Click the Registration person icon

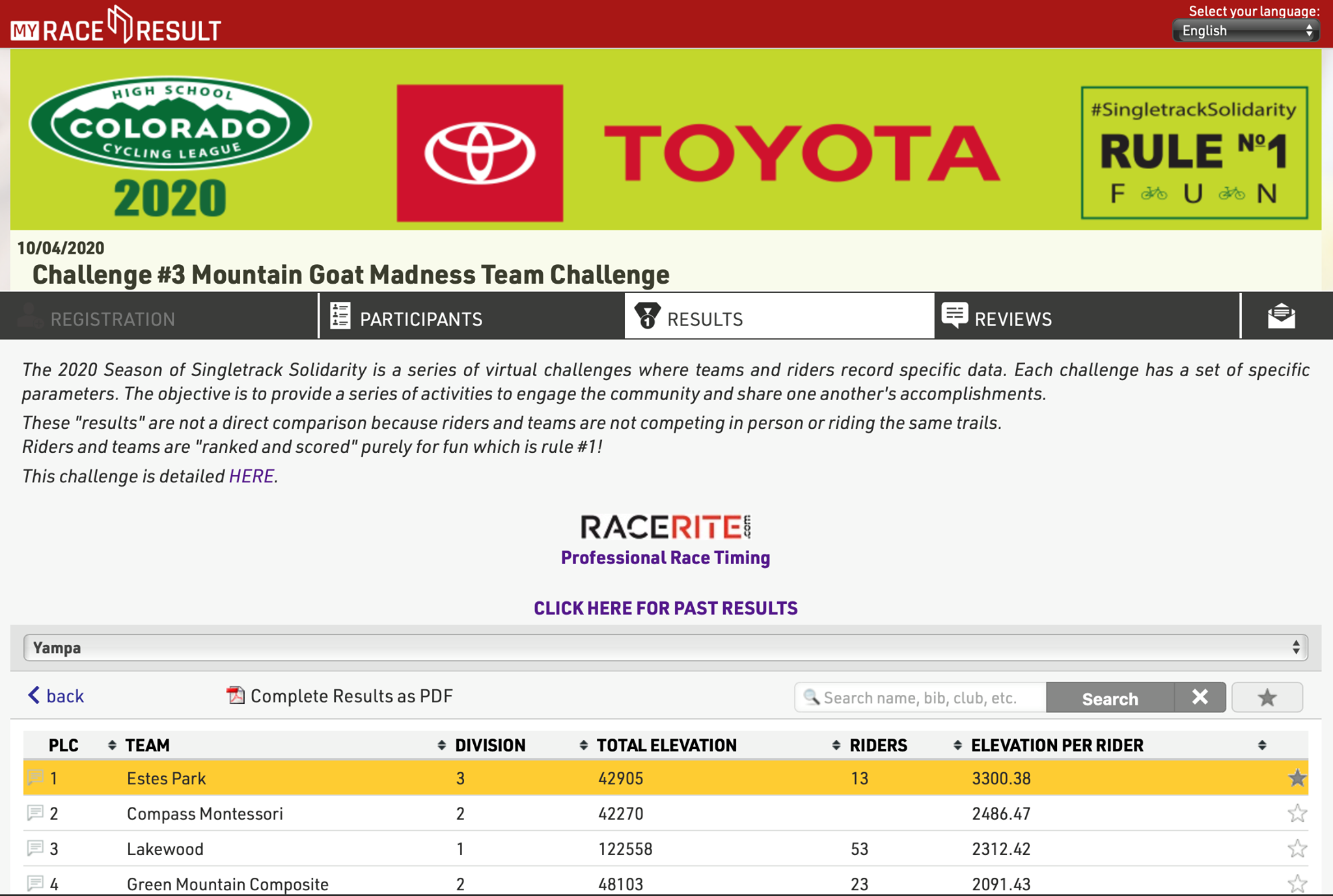click(x=29, y=316)
